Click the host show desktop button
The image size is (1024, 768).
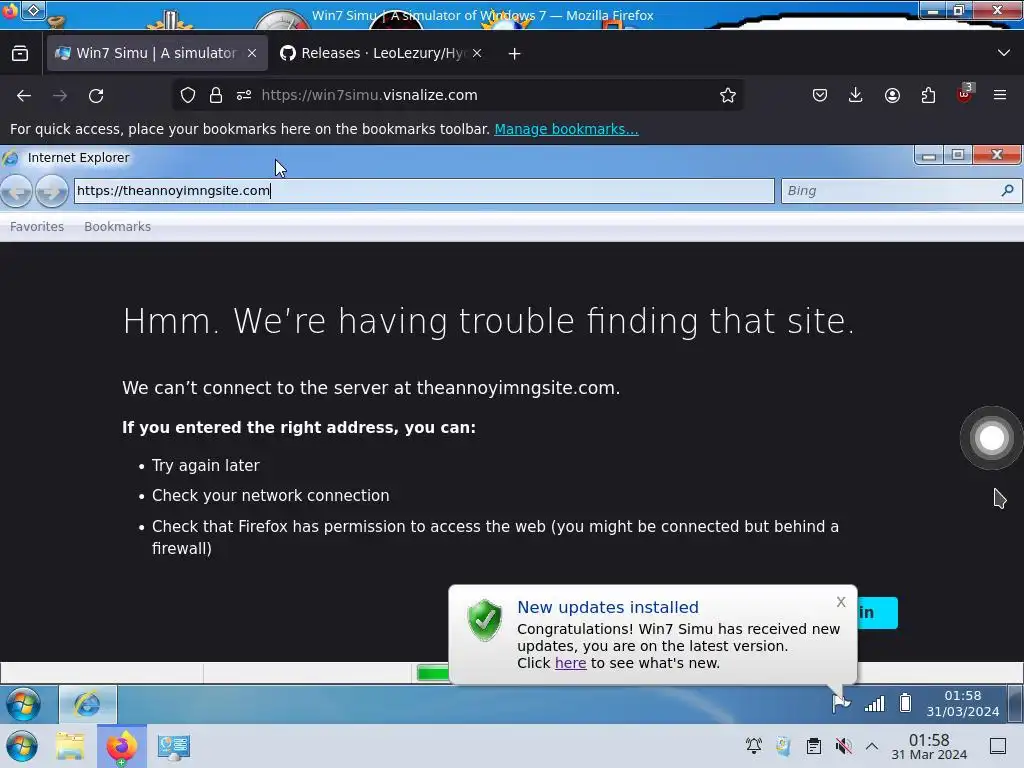(998, 746)
